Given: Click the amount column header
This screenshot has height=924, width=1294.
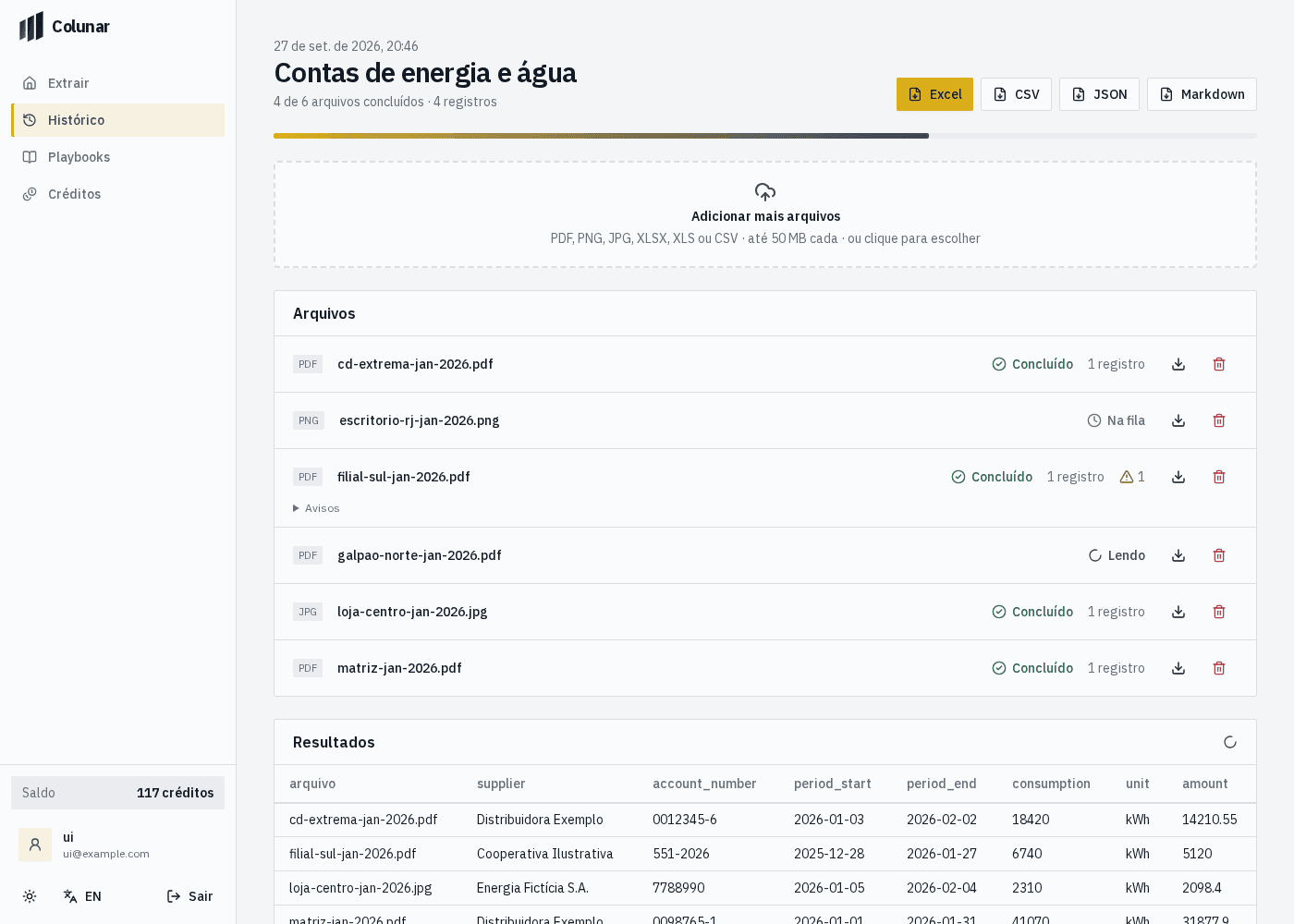Looking at the screenshot, I should pos(1205,784).
